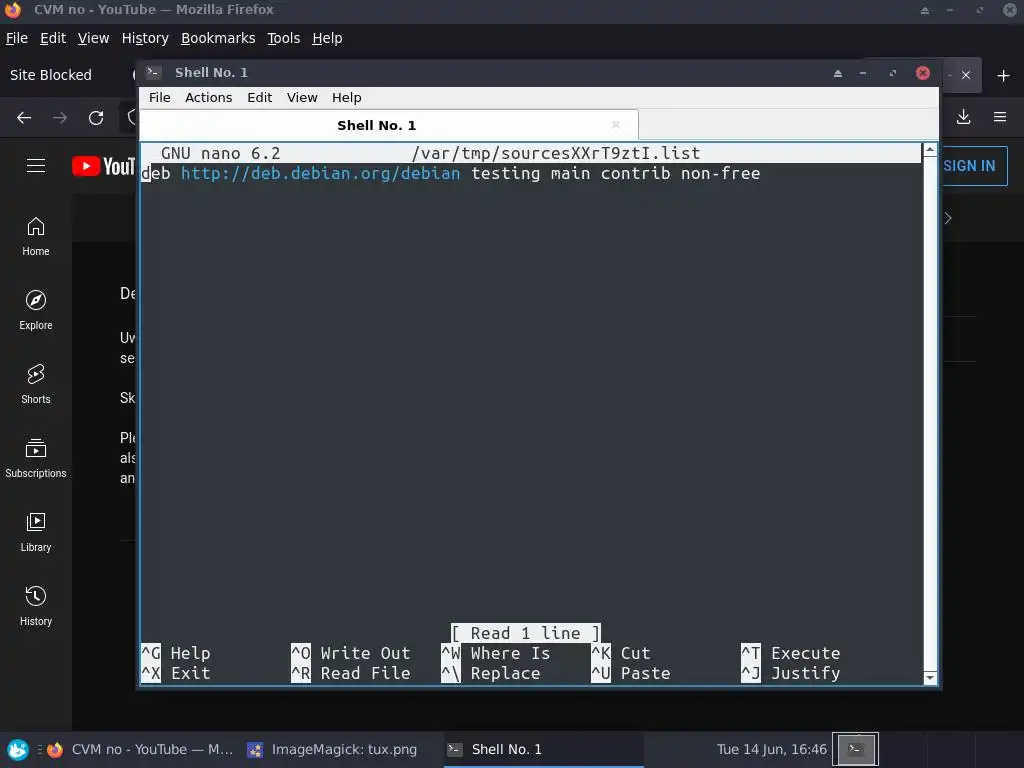Open Firefox File menu
Screen dimensions: 1024x768
(x=17, y=39)
